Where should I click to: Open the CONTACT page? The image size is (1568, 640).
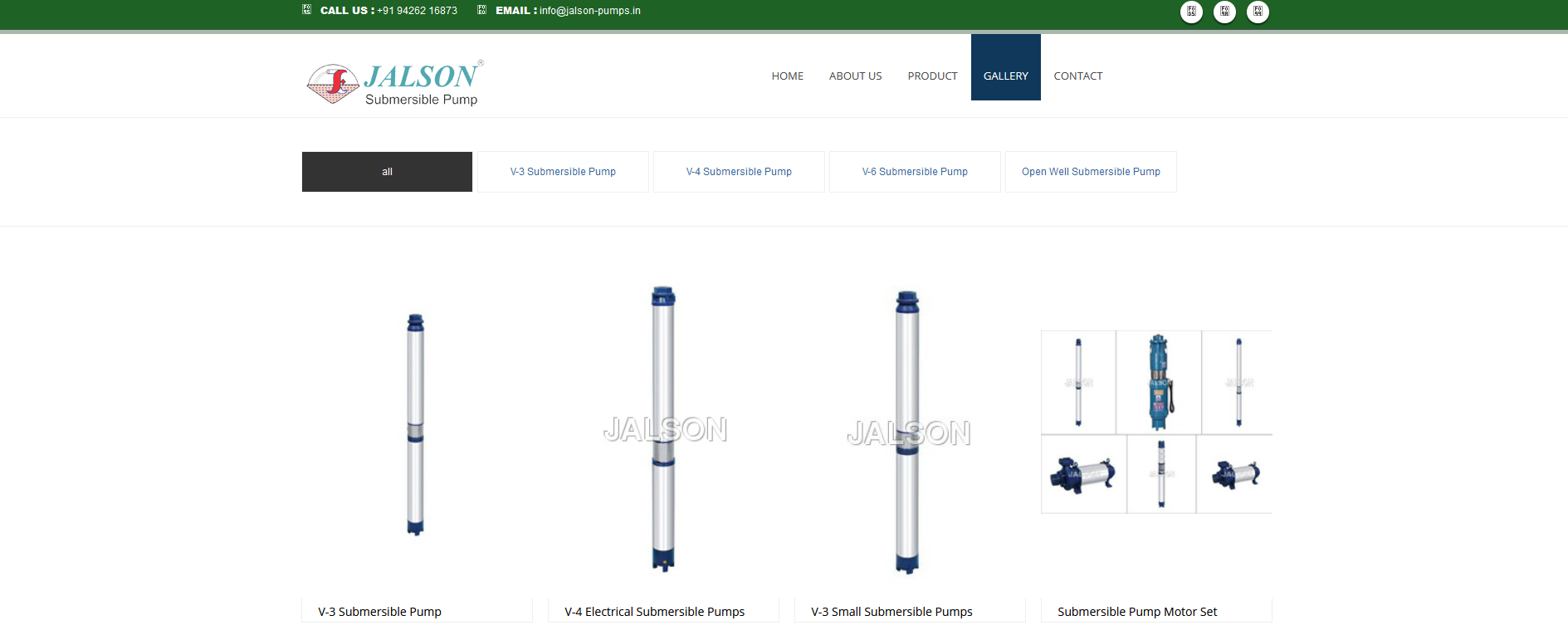pyautogui.click(x=1077, y=76)
